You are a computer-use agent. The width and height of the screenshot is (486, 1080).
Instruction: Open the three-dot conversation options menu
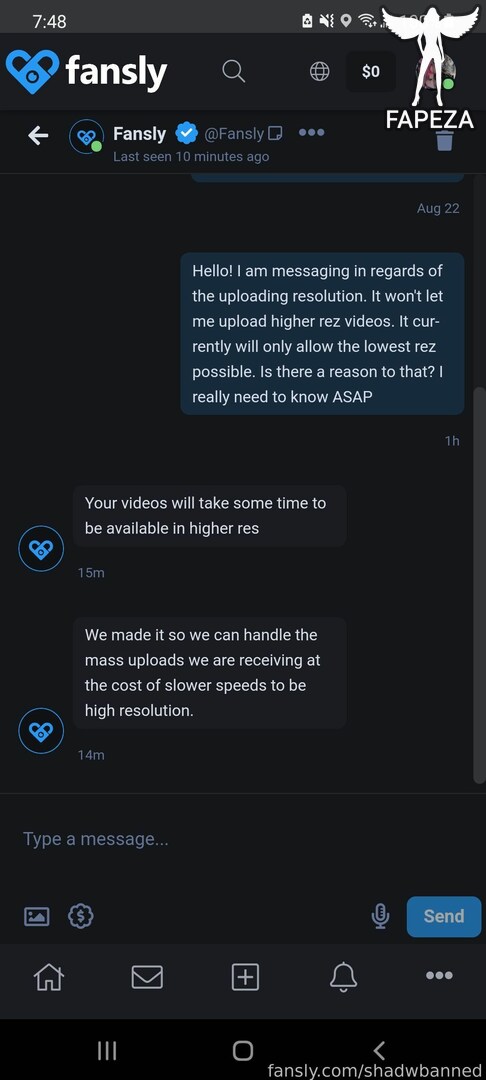tap(311, 132)
